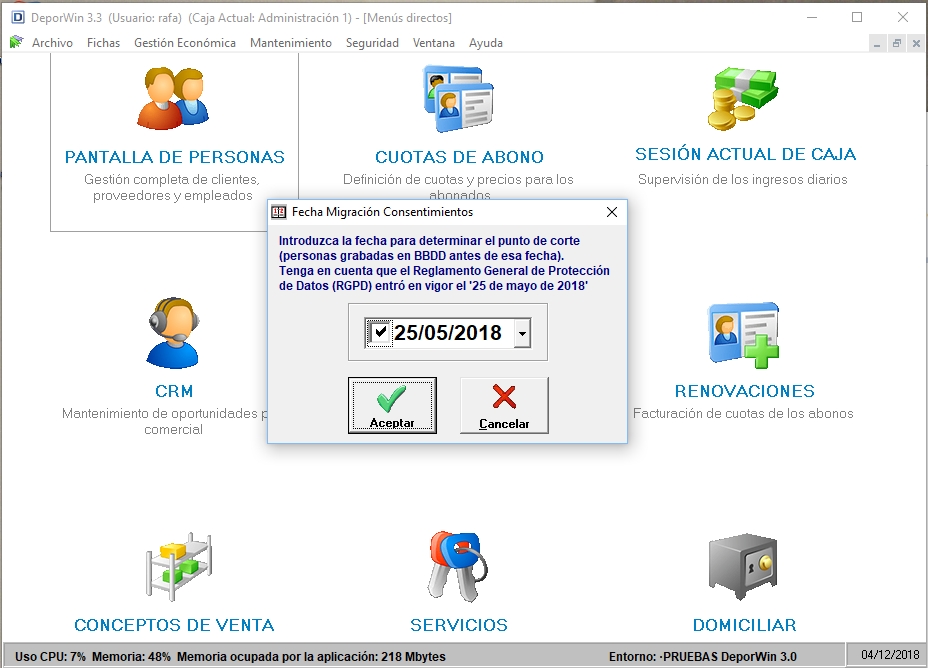The image size is (928, 668).
Task: Click 'Gestión completa de clientes' description
Action: [x=172, y=187]
